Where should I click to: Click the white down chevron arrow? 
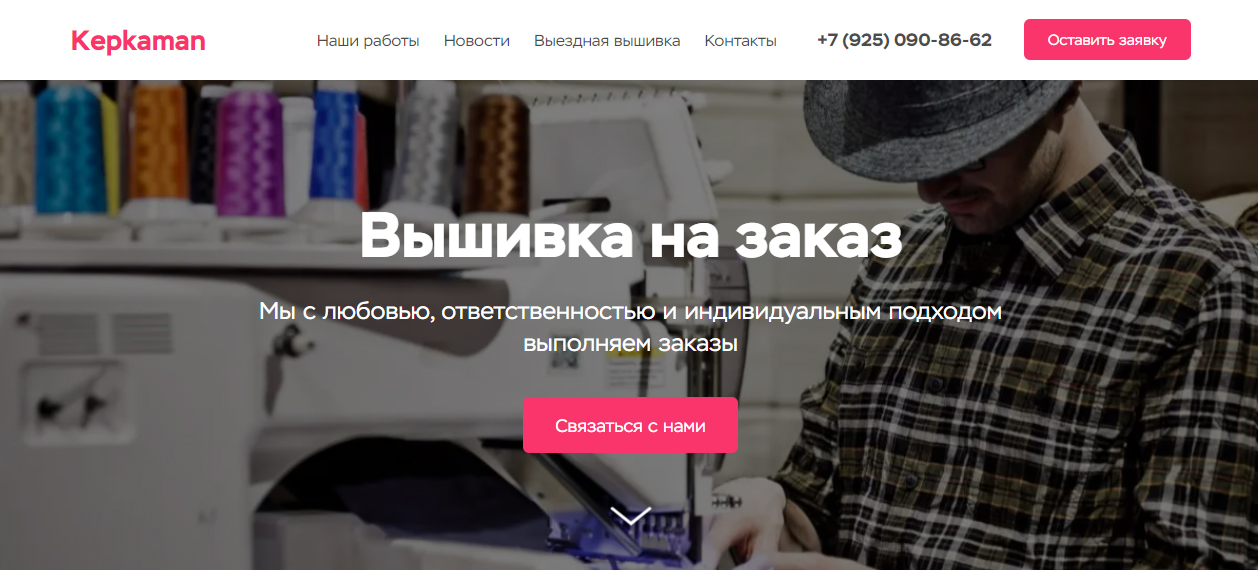tap(630, 515)
